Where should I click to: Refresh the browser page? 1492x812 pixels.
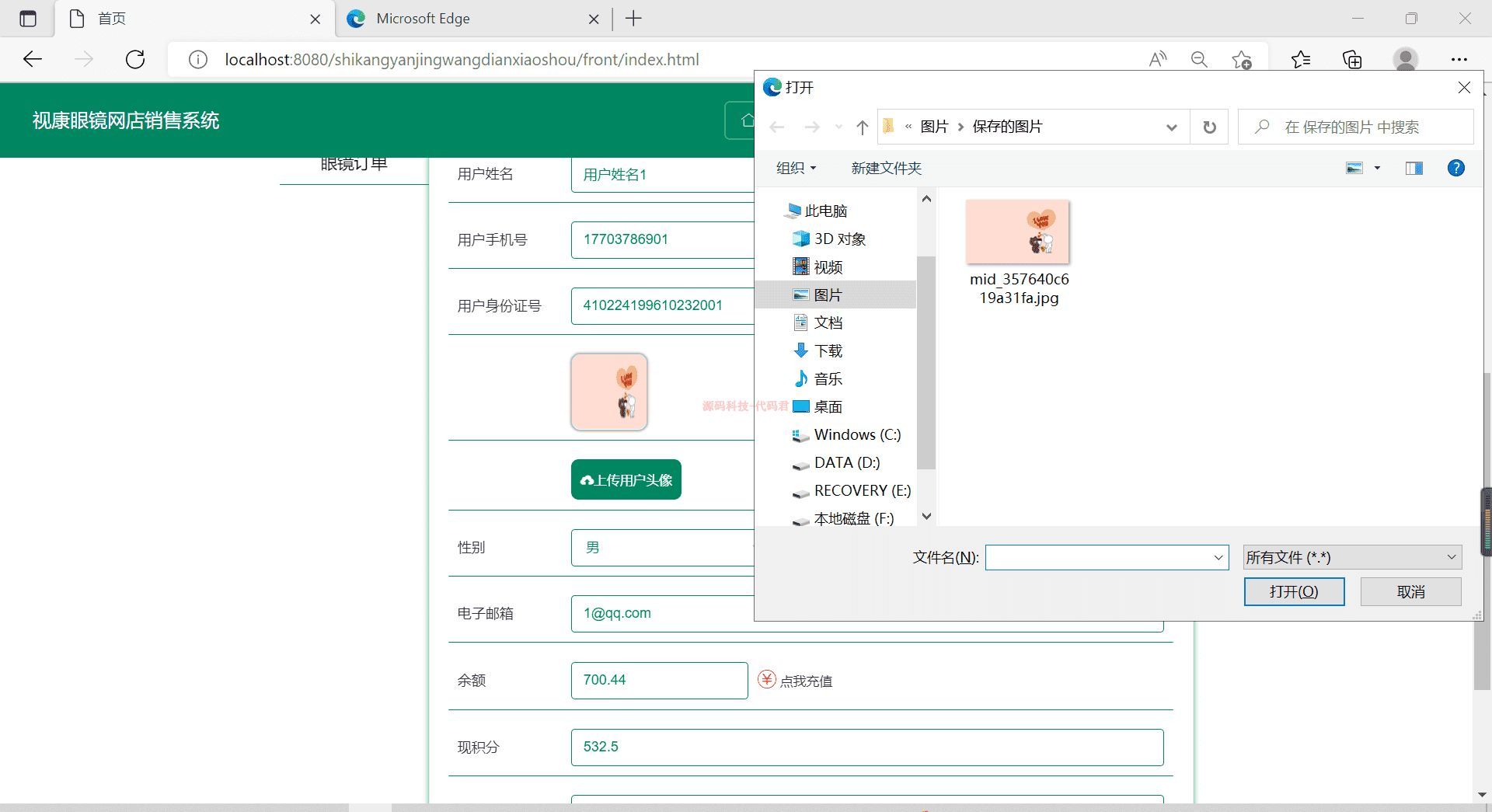point(135,60)
